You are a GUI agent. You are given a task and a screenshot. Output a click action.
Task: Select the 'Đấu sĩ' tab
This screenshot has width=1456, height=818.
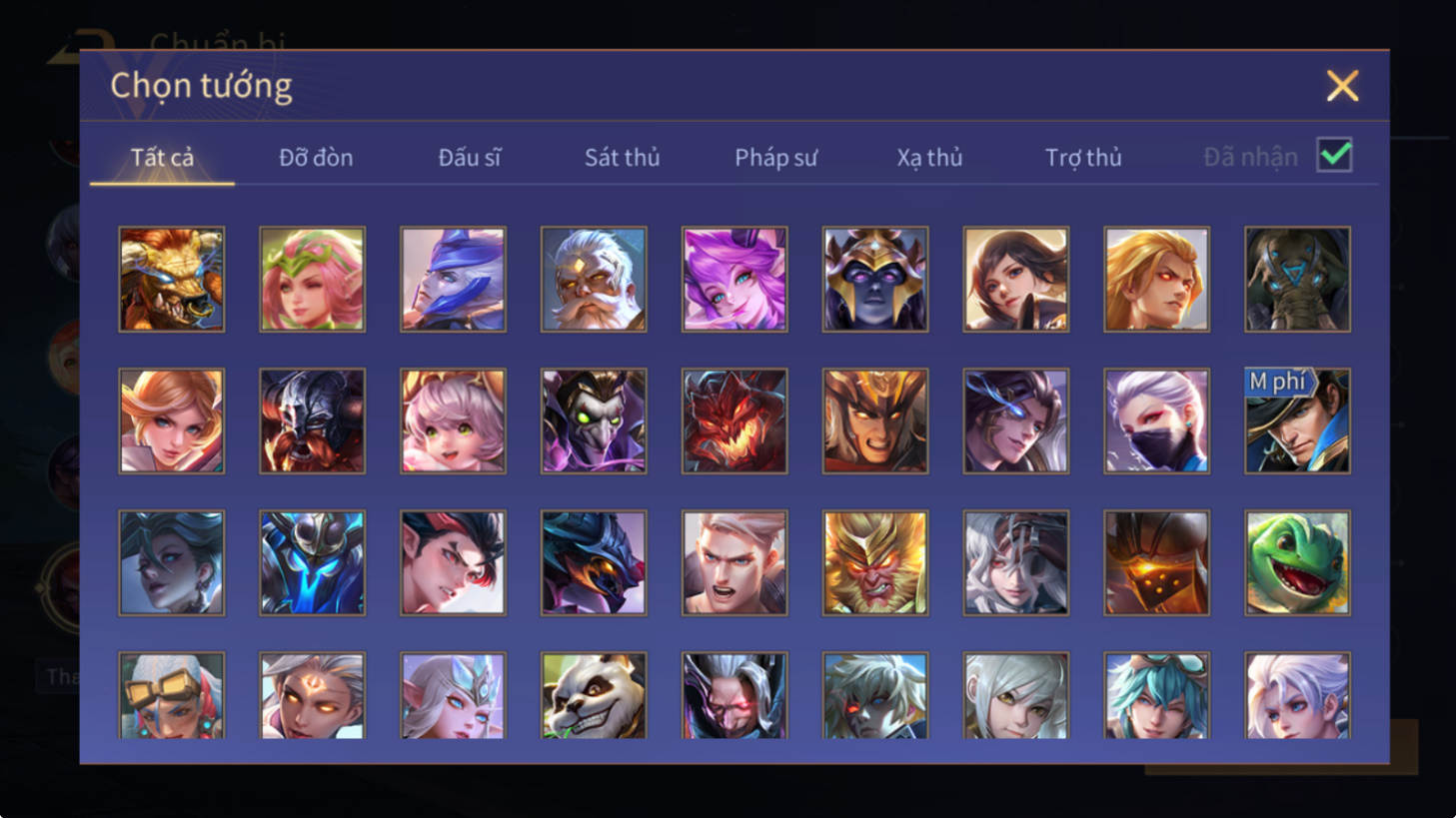pyautogui.click(x=470, y=158)
